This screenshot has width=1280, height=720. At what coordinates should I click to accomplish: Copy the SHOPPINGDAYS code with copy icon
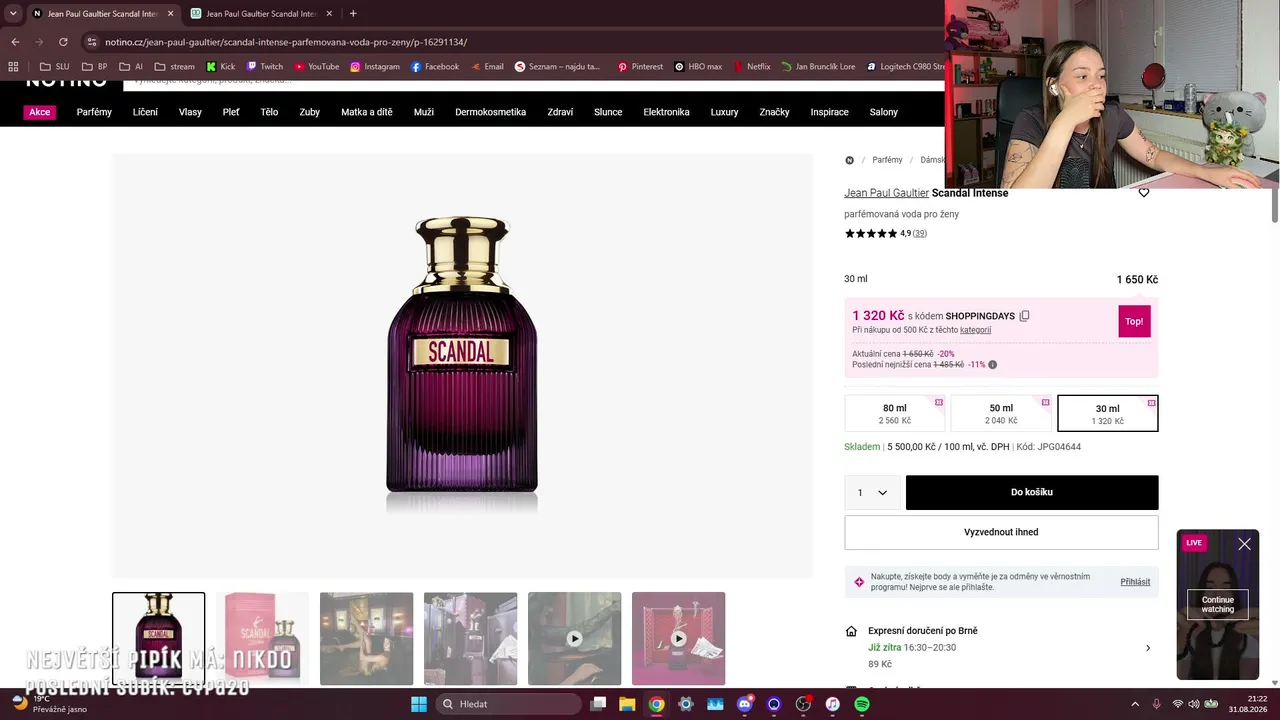[x=1024, y=316]
